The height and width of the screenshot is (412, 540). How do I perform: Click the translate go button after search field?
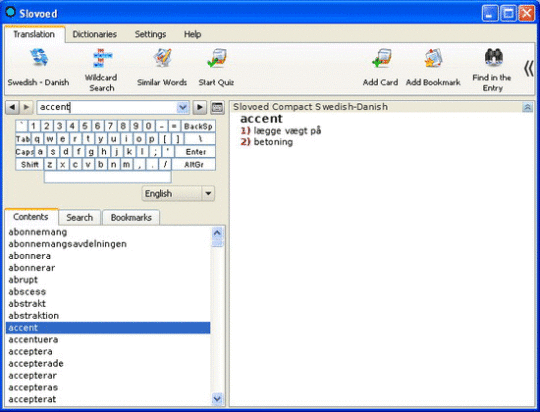[x=199, y=107]
